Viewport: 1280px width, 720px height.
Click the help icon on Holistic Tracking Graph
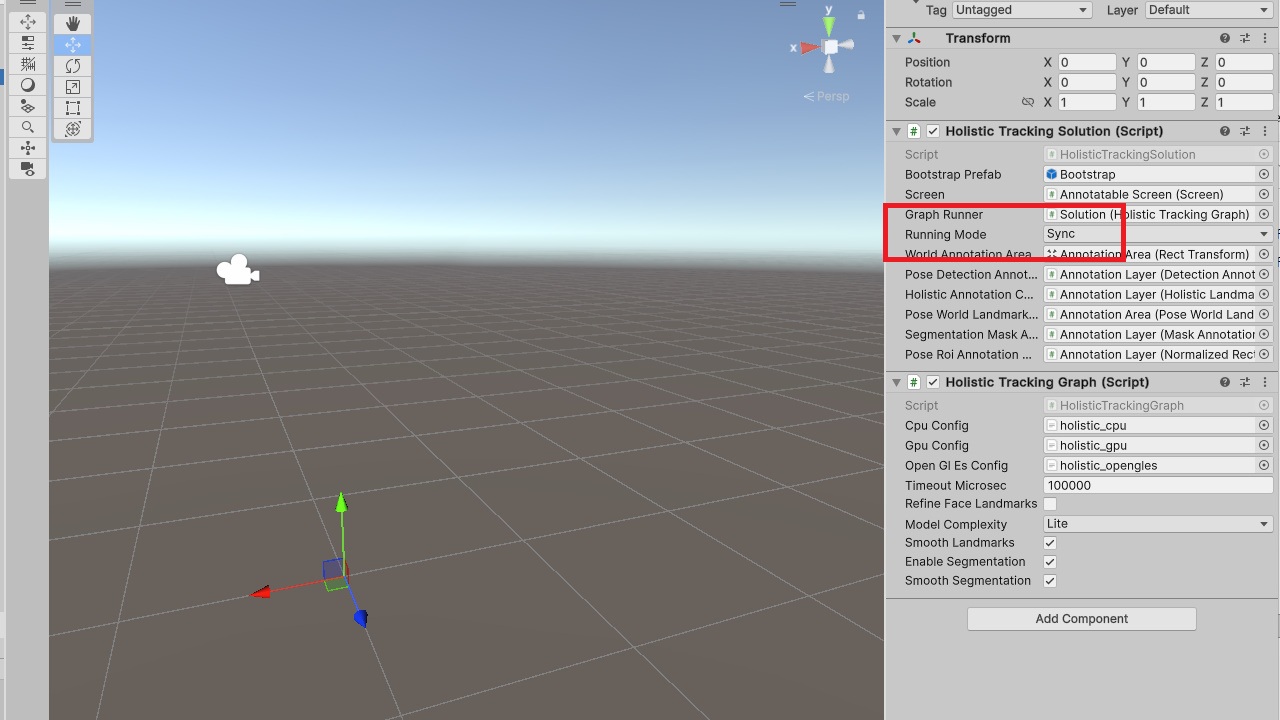point(1224,382)
